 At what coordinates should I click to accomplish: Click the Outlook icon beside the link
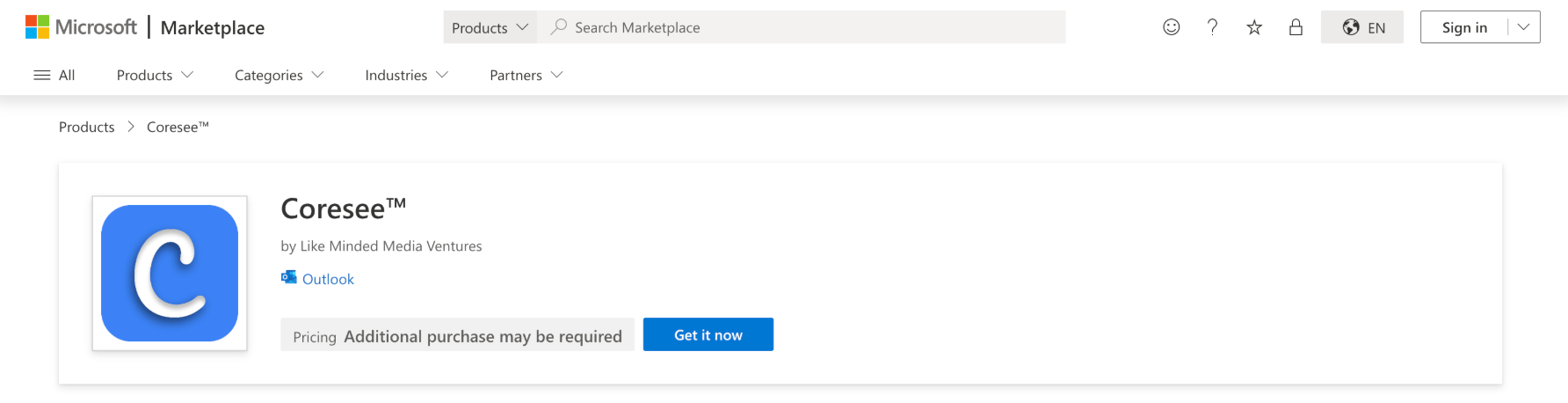[x=289, y=277]
